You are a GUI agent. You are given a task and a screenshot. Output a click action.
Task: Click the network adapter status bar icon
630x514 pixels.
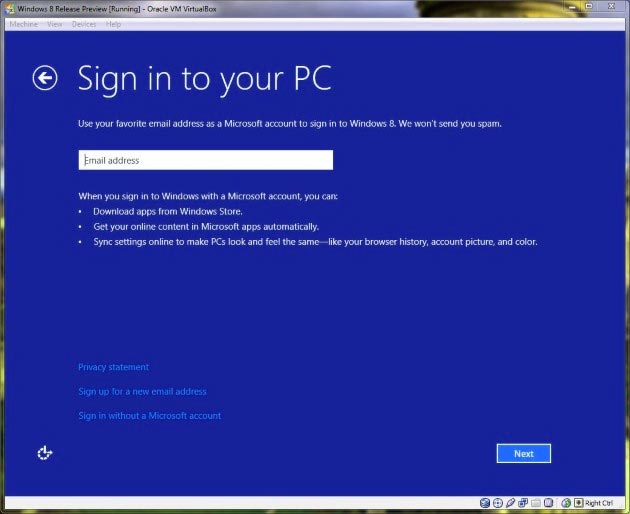pyautogui.click(x=523, y=503)
